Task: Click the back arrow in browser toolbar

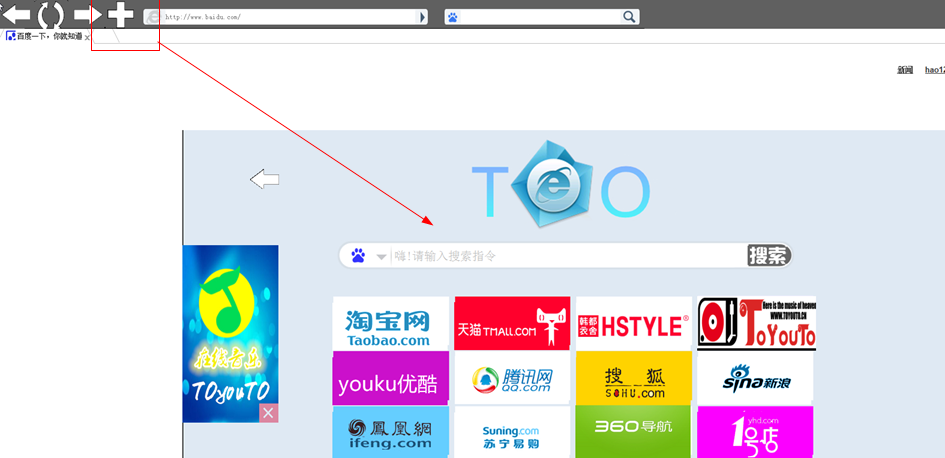Action: pos(16,15)
